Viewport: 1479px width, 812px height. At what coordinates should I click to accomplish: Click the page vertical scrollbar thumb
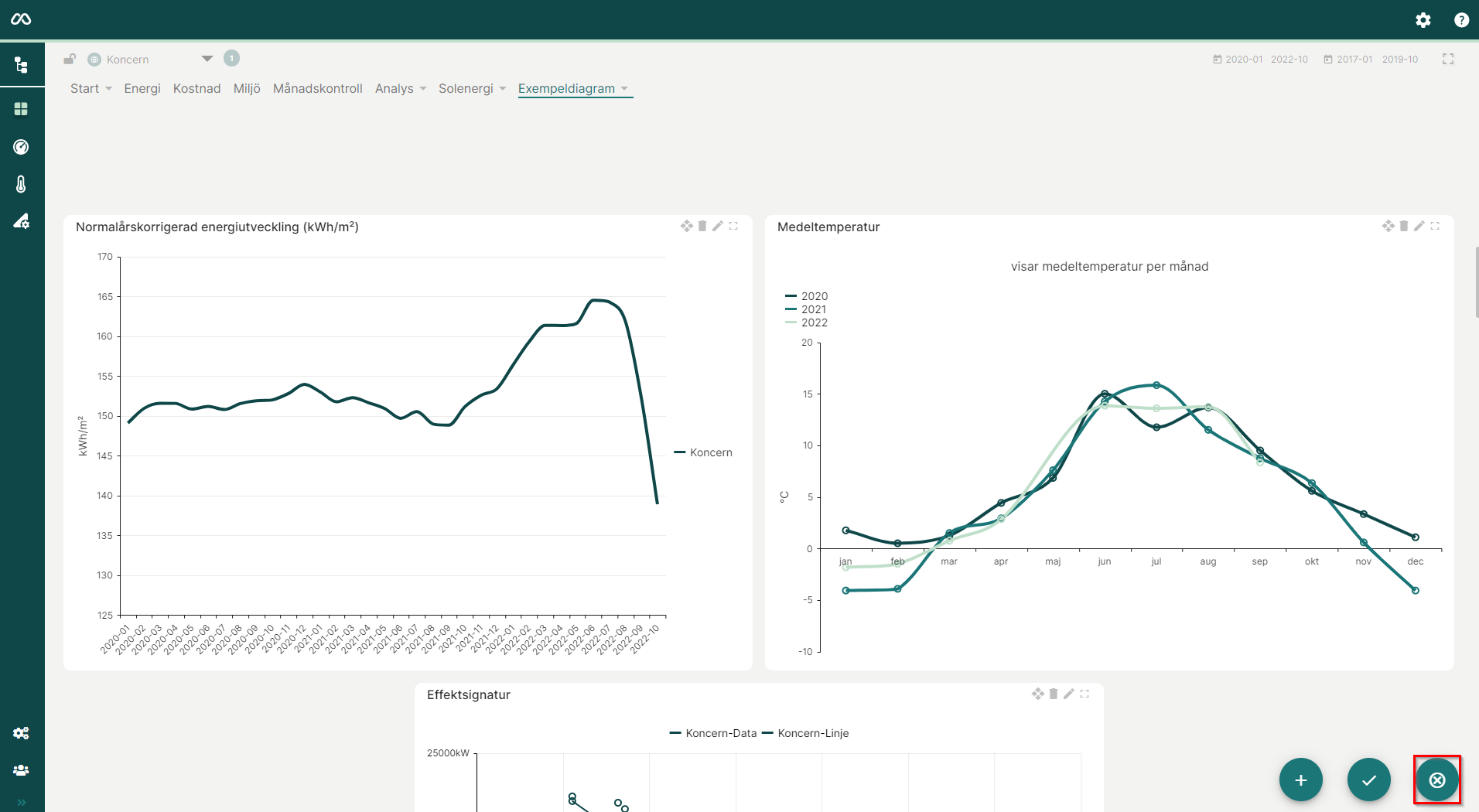pos(1476,281)
